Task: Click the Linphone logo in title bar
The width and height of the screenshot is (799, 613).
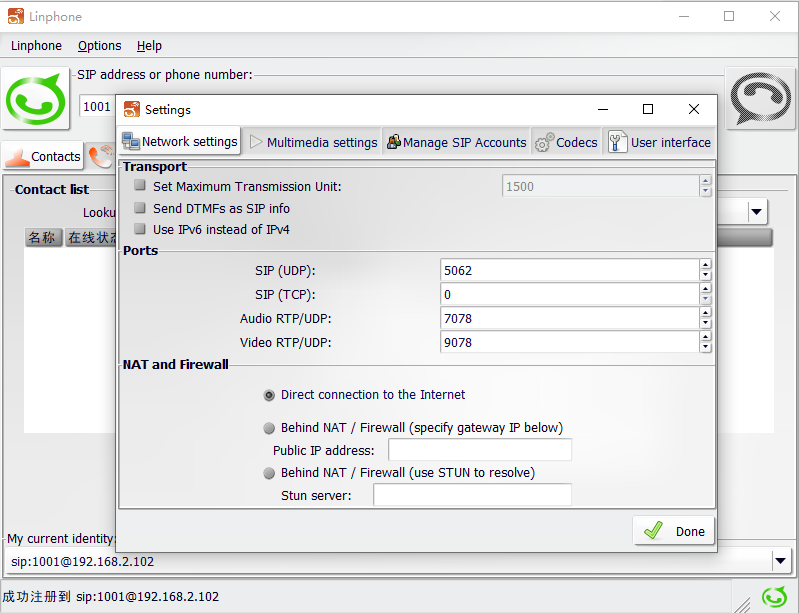Action: pos(16,16)
